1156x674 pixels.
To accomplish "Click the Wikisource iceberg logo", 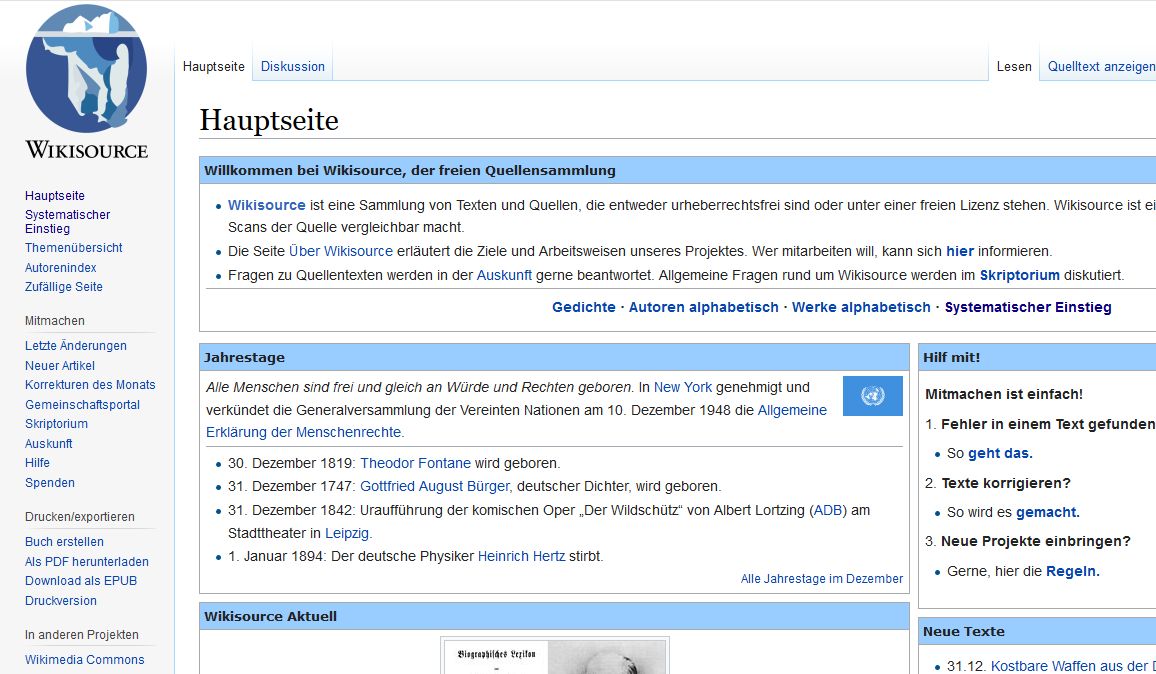I will click(86, 82).
